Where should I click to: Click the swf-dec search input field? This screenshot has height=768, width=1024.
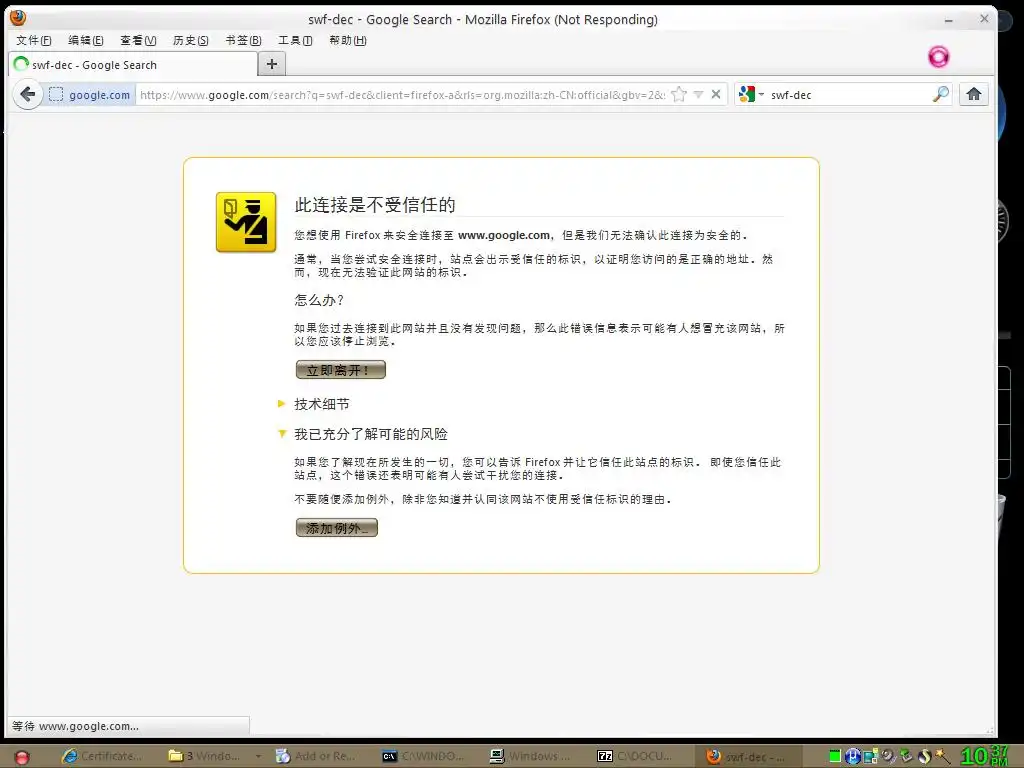tap(849, 95)
